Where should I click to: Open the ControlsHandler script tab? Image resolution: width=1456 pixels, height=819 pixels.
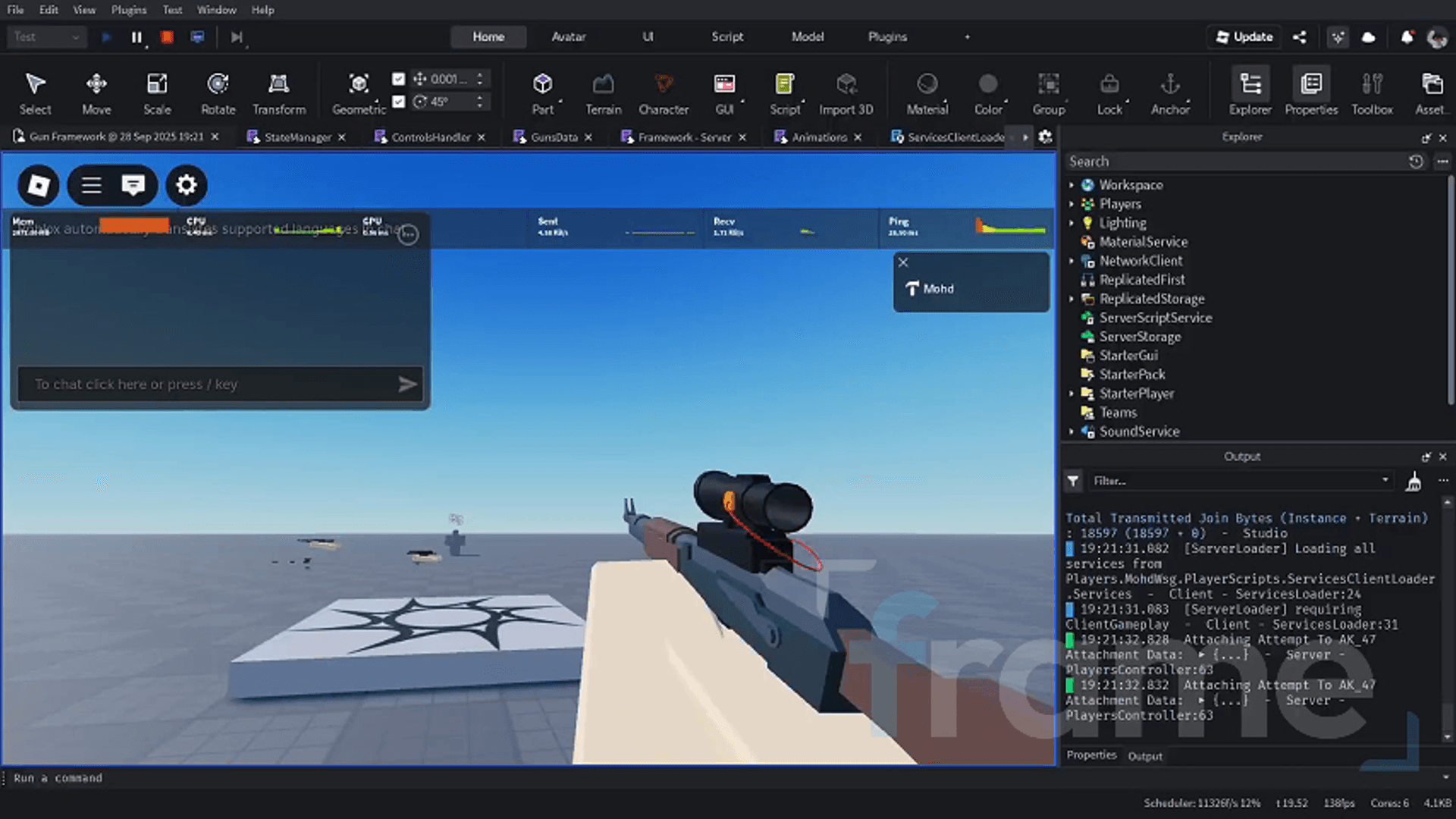tap(430, 137)
